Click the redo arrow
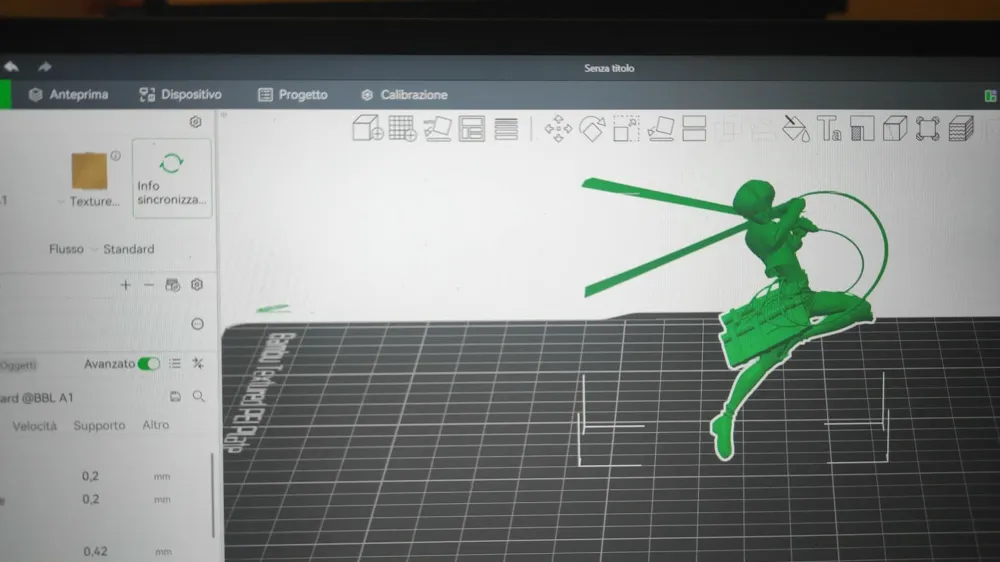The image size is (1000, 562). tap(44, 66)
